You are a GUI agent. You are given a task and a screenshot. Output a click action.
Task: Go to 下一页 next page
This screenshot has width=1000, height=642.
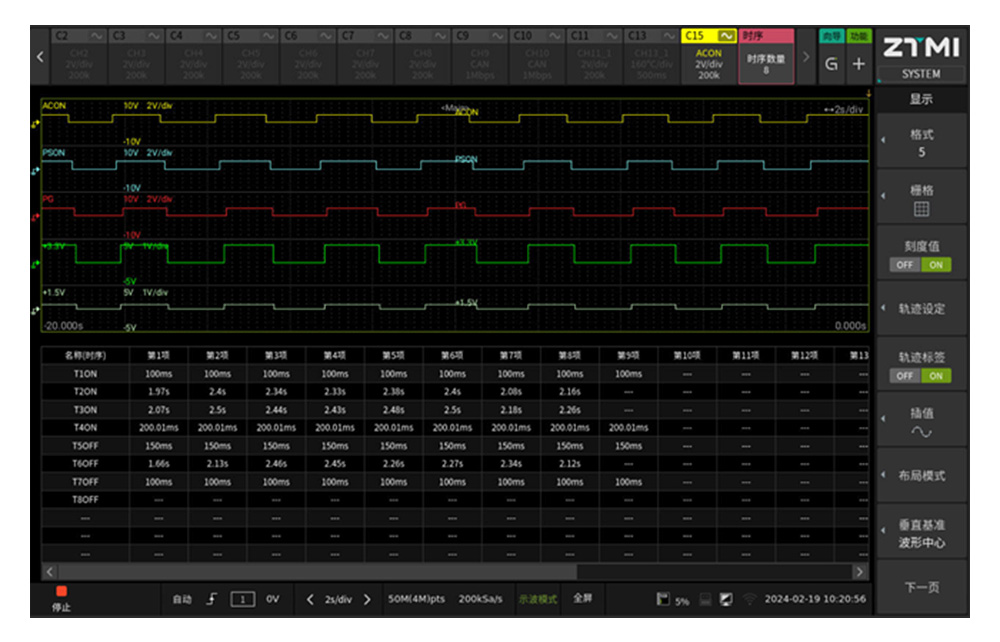[921, 587]
